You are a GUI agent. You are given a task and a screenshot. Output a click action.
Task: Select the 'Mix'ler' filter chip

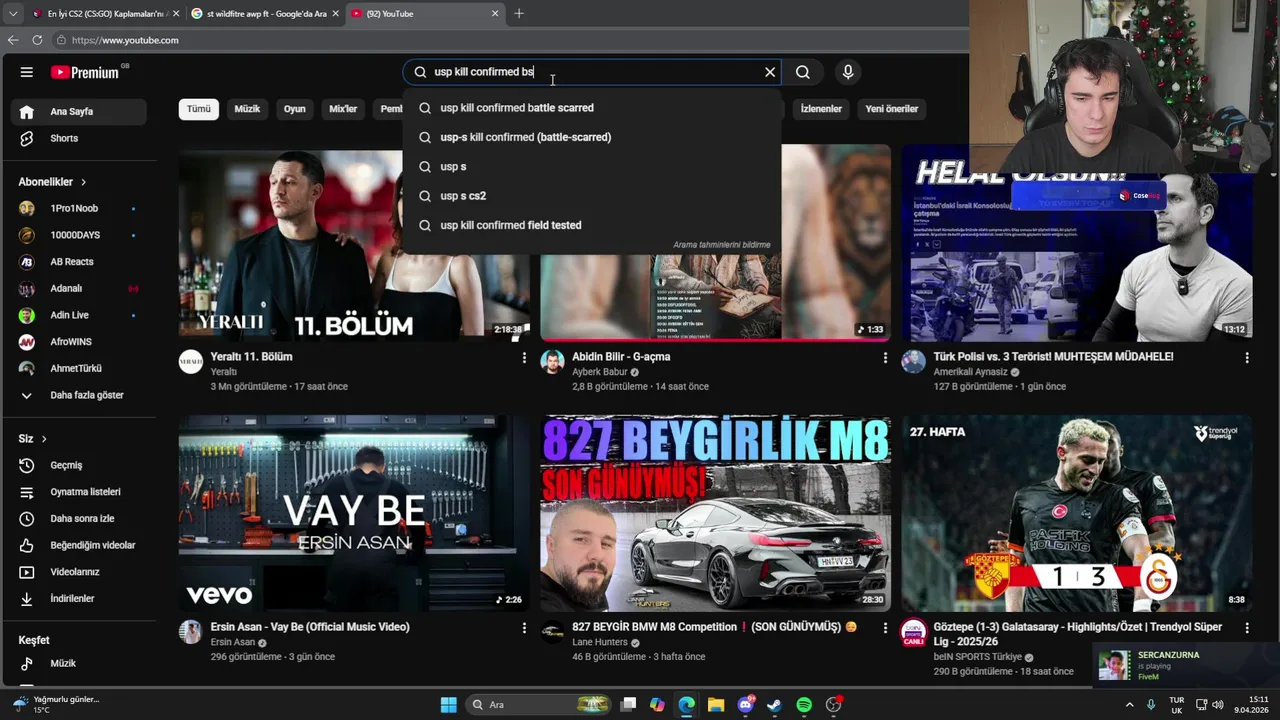343,109
